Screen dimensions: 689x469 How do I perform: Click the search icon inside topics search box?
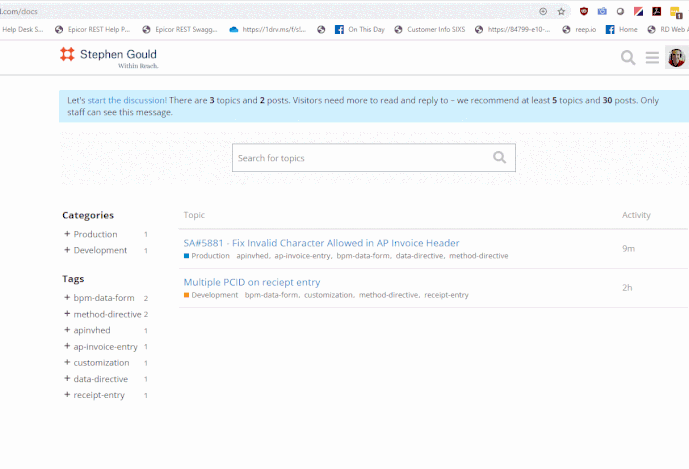[x=499, y=157]
